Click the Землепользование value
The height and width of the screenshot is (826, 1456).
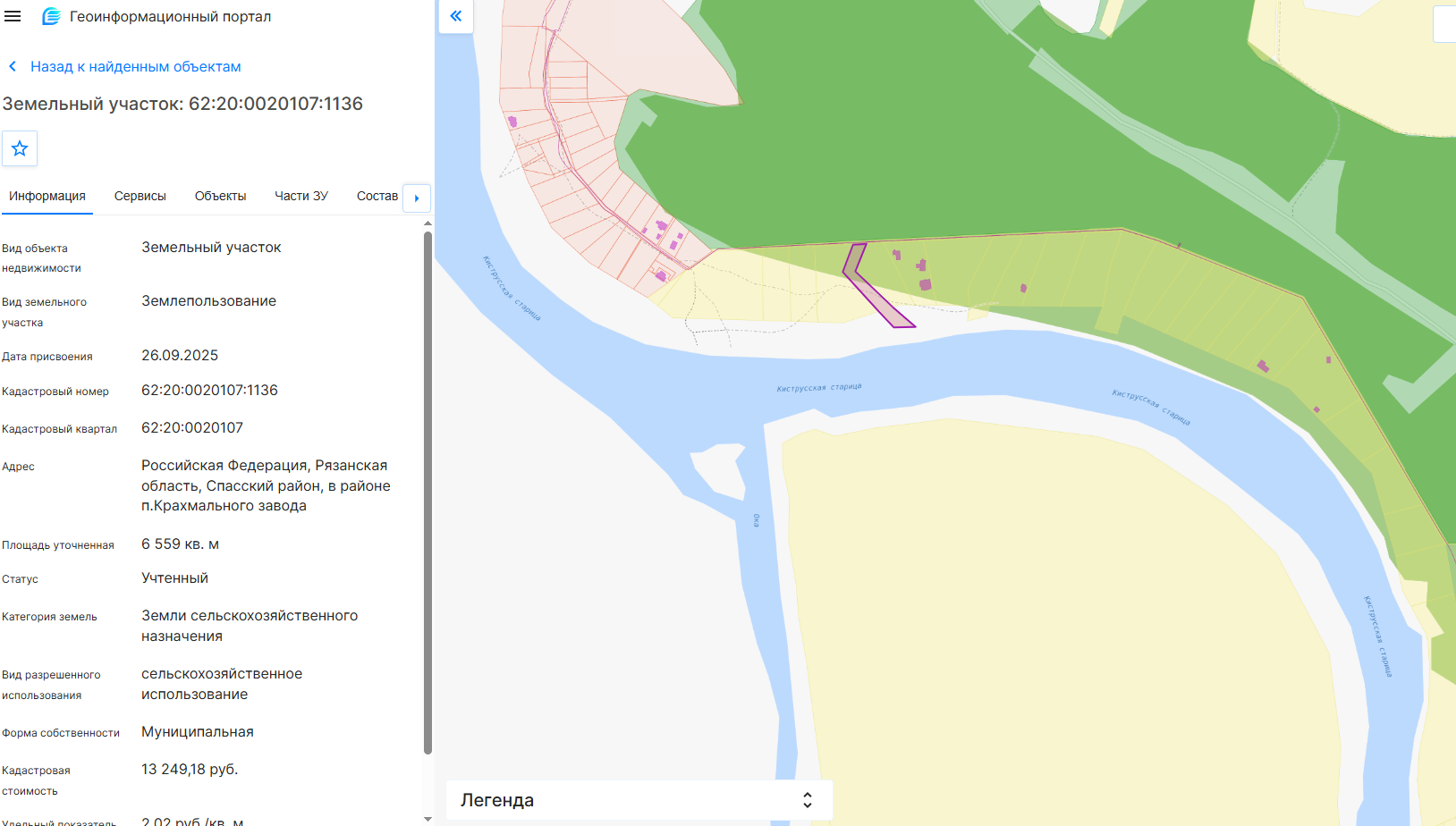208,301
